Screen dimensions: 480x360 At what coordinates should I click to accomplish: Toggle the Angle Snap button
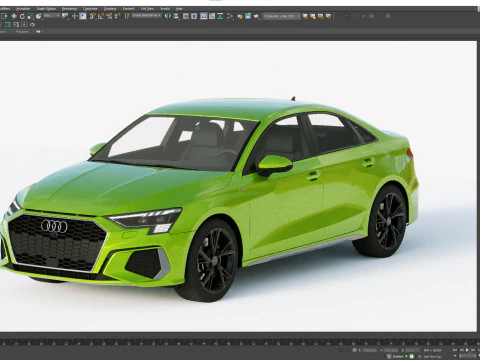point(101,16)
